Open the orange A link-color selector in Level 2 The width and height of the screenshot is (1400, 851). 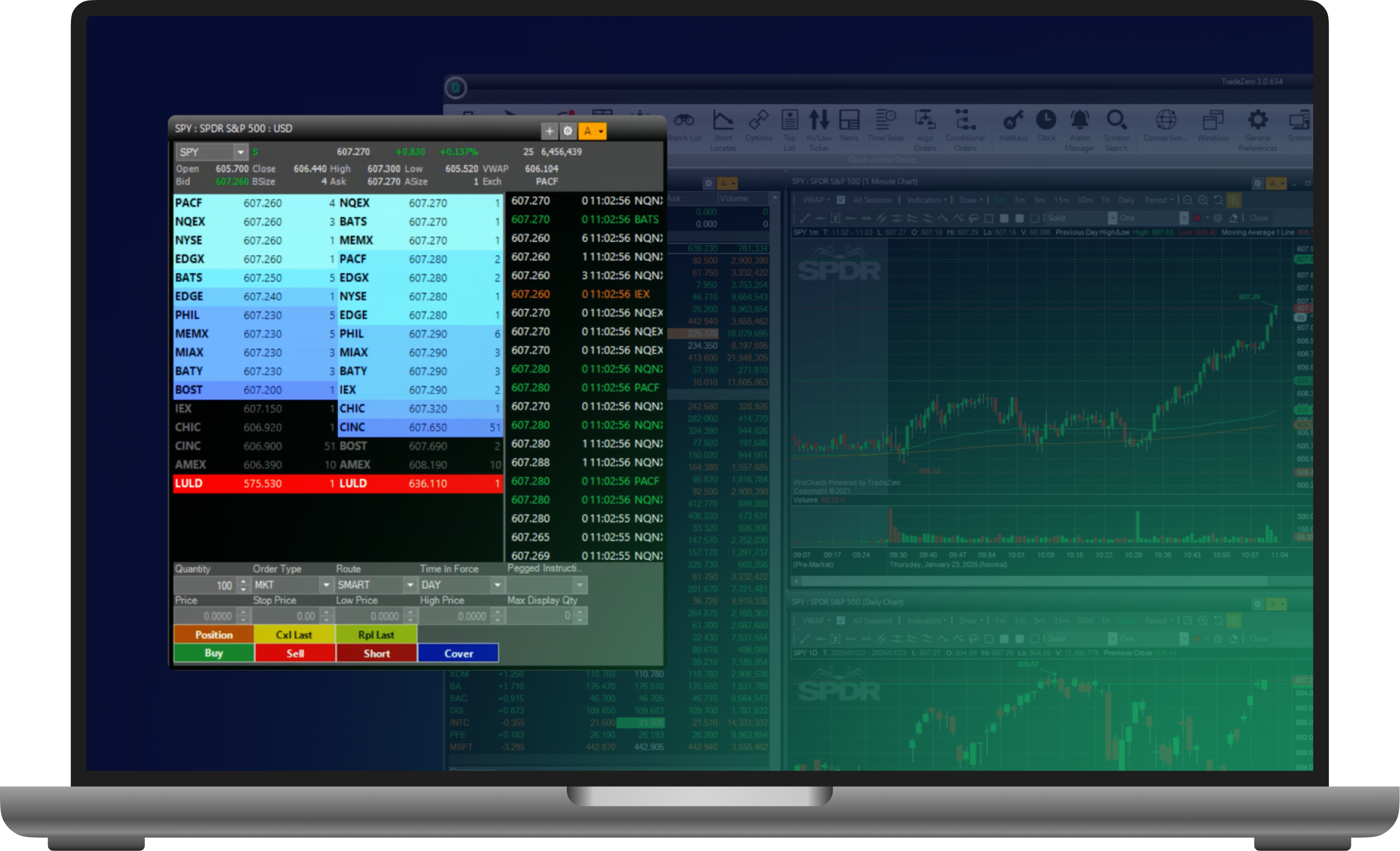point(592,131)
